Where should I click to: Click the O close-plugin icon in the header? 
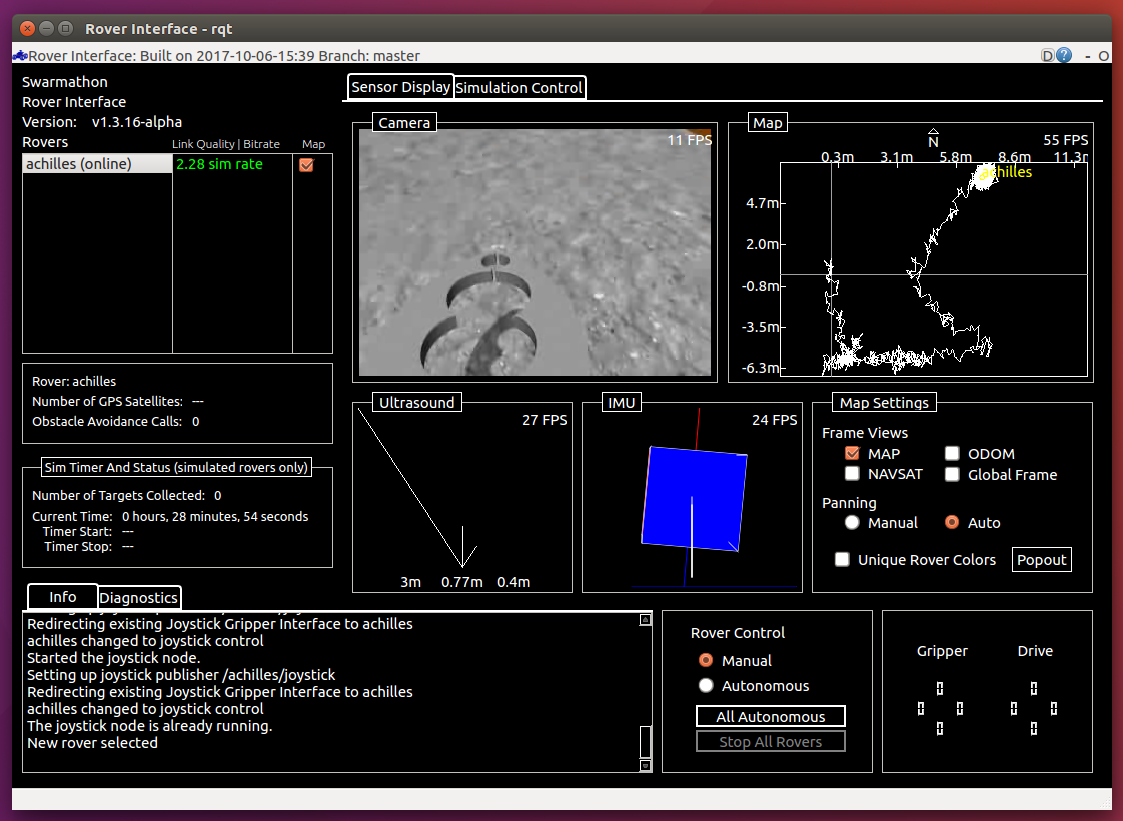coord(1103,56)
